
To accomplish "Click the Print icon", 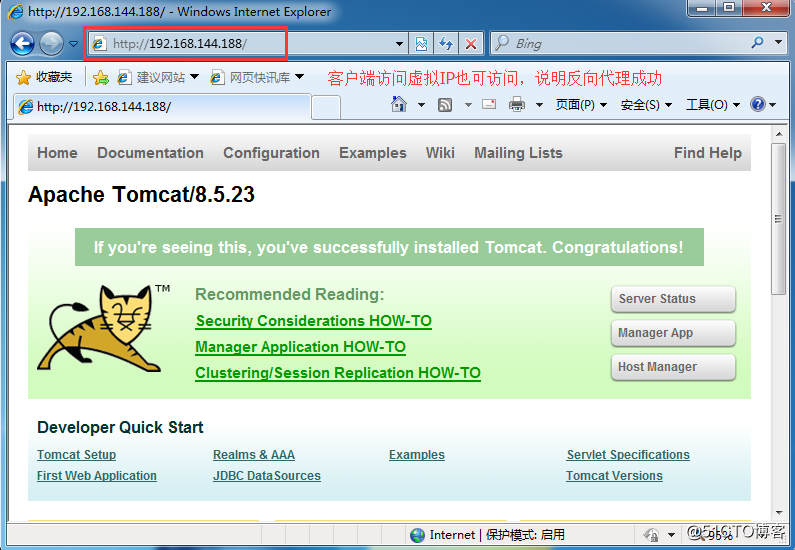I will coord(517,104).
